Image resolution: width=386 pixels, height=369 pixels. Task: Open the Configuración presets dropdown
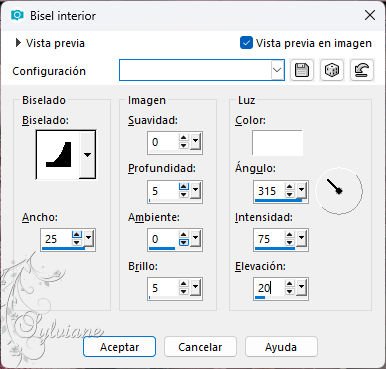coord(277,70)
